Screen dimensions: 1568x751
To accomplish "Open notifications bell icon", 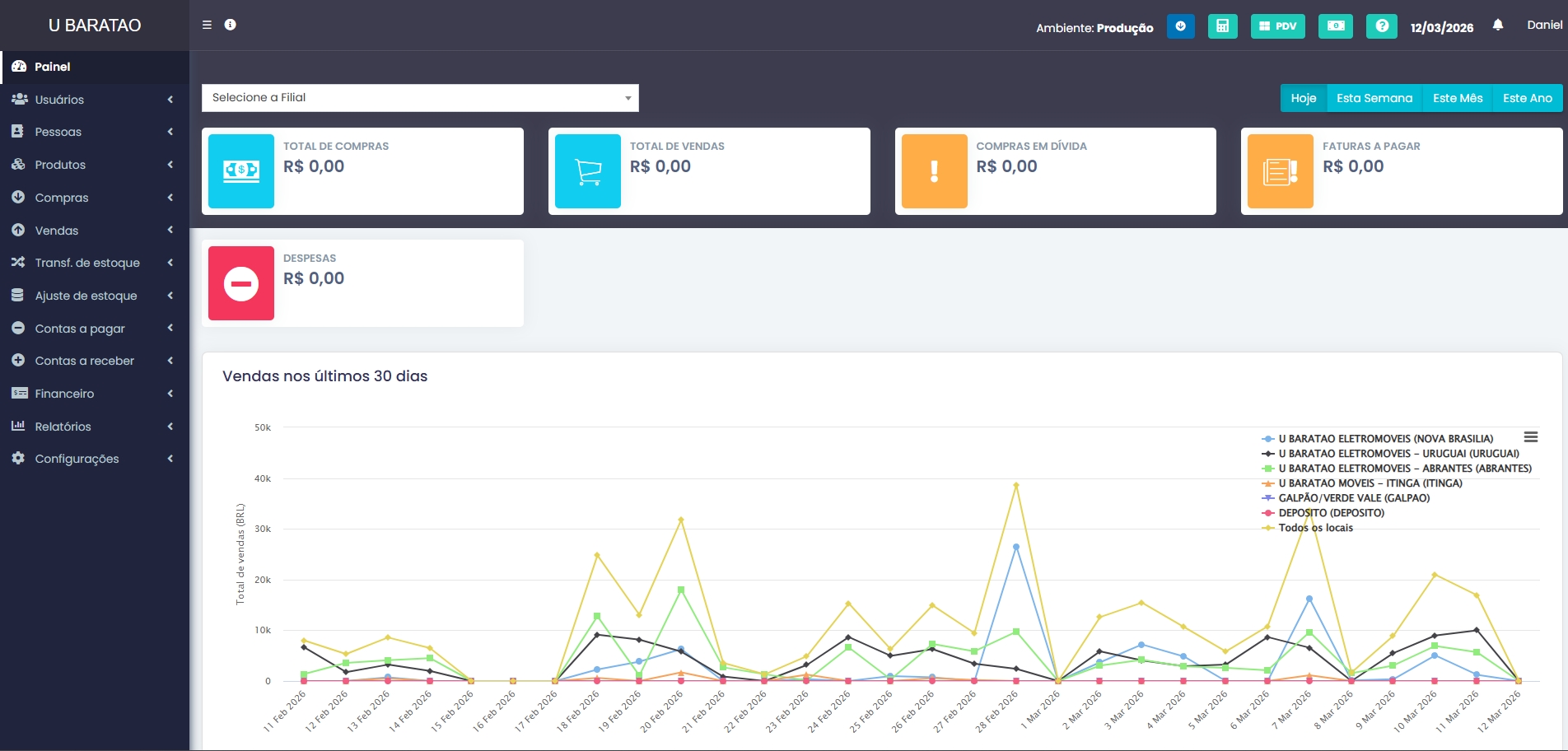I will coord(1498,25).
